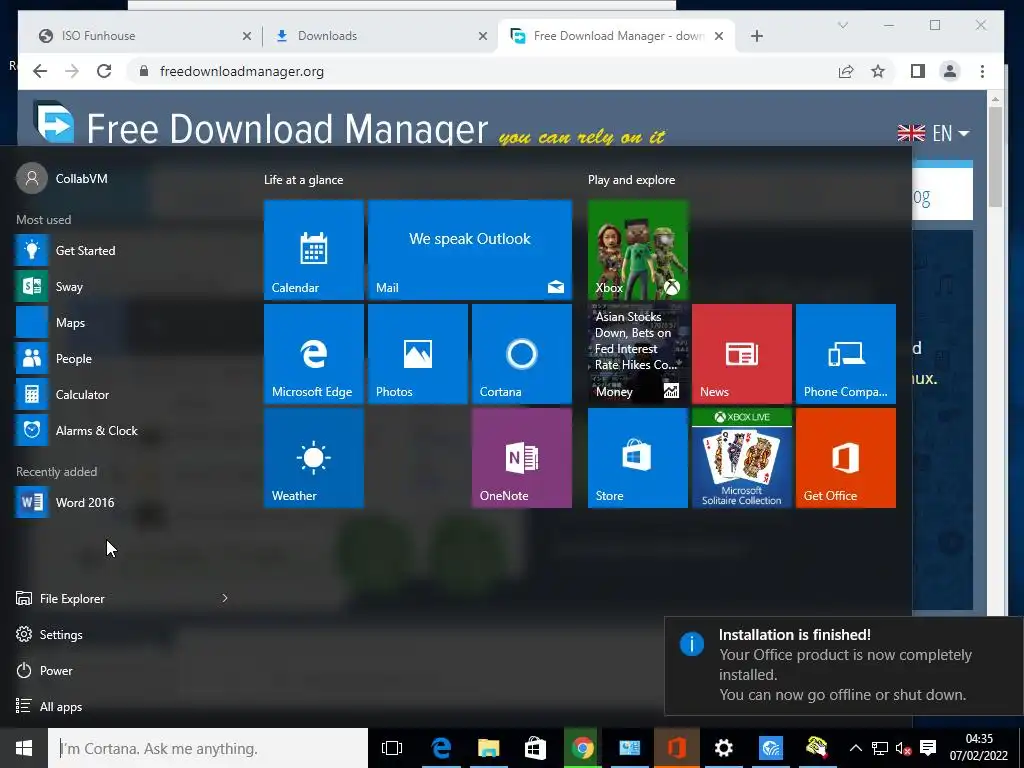Open the Store tile
The image size is (1024, 768).
click(x=637, y=458)
